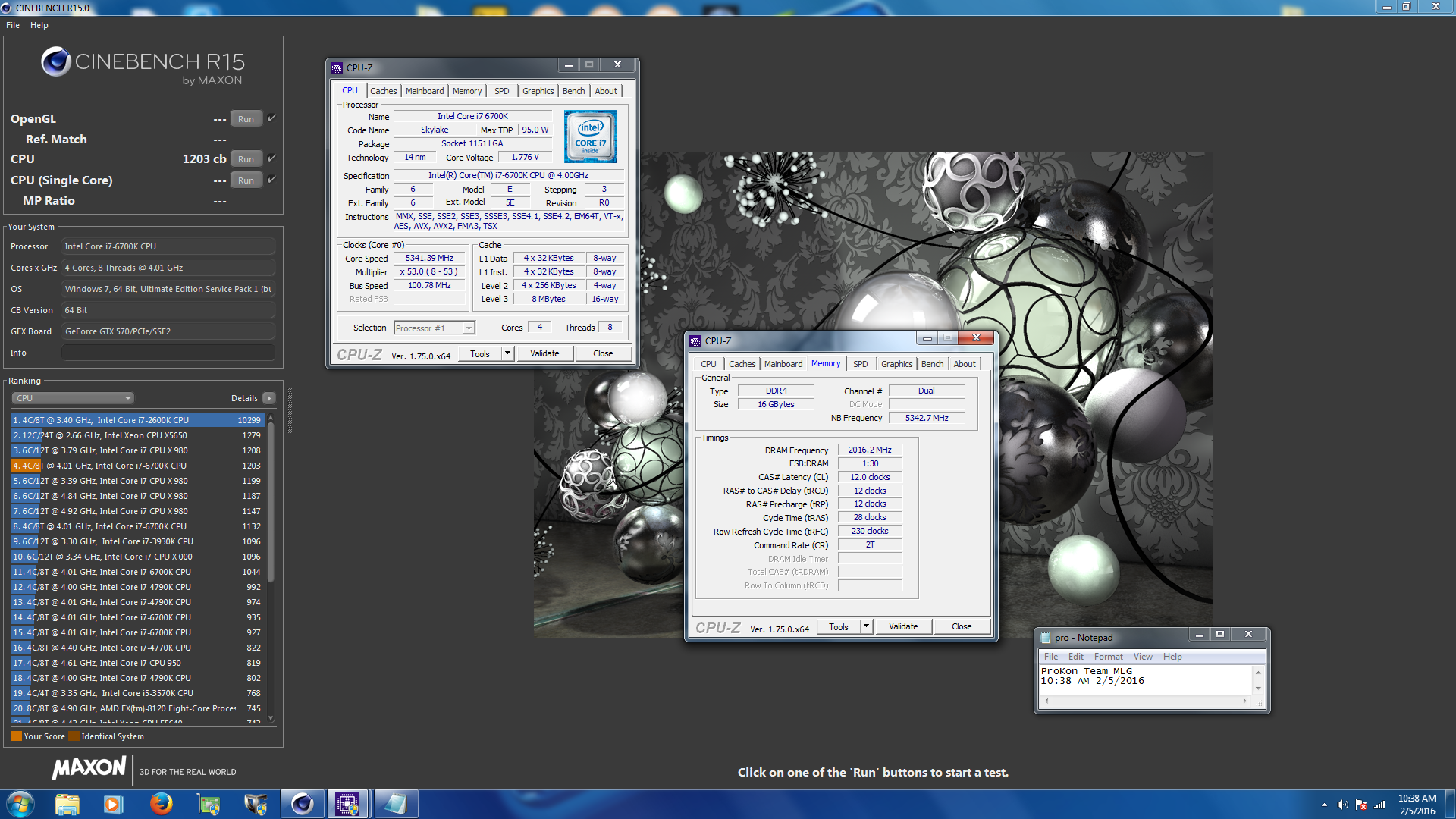1456x819 pixels.
Task: Open Firefox from the taskbar
Action: click(x=161, y=804)
